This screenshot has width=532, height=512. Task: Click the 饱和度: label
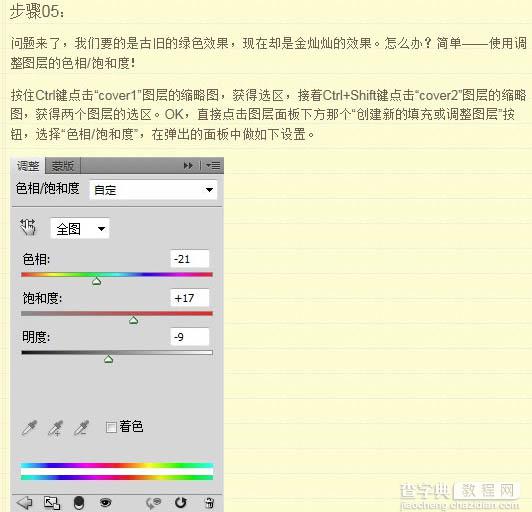[42, 298]
